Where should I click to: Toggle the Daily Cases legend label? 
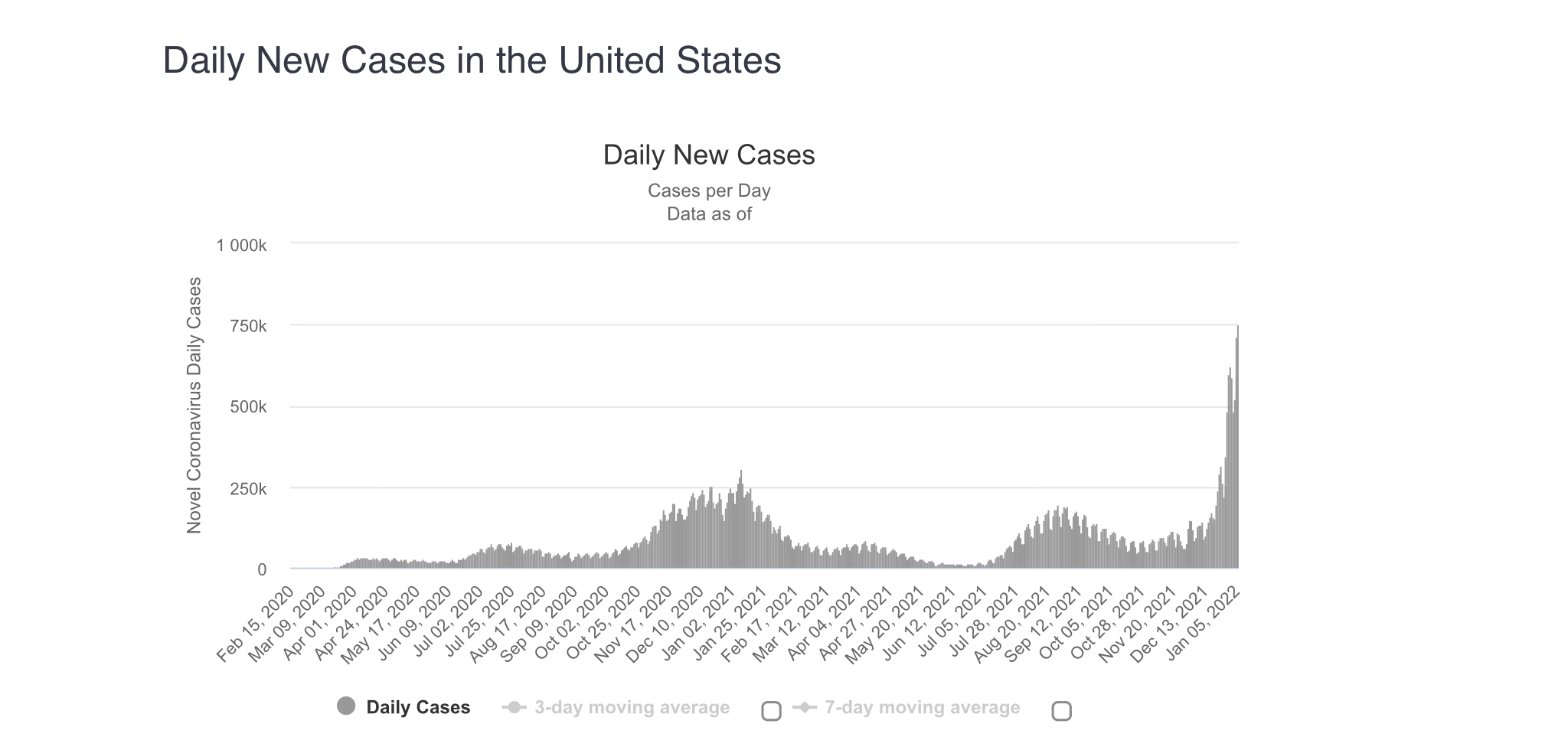click(418, 707)
